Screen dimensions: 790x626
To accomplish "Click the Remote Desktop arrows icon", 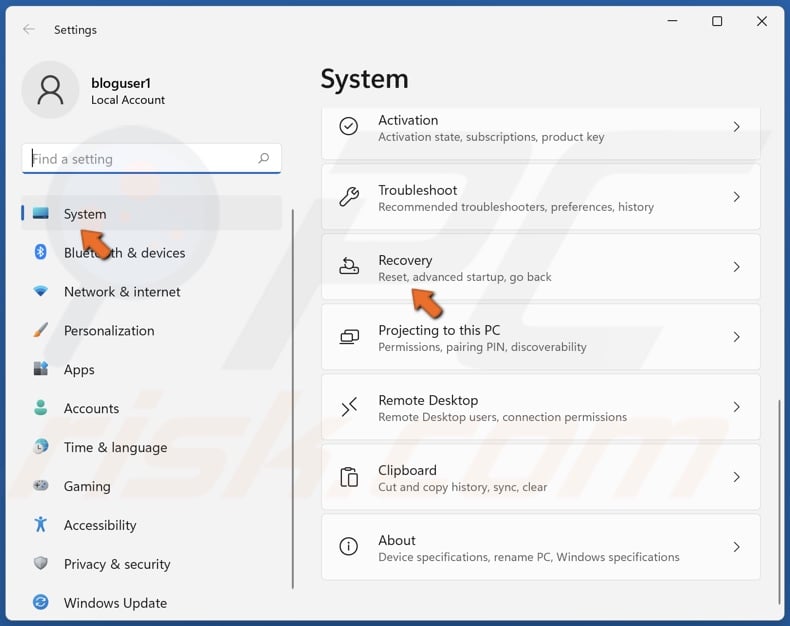I will click(349, 406).
